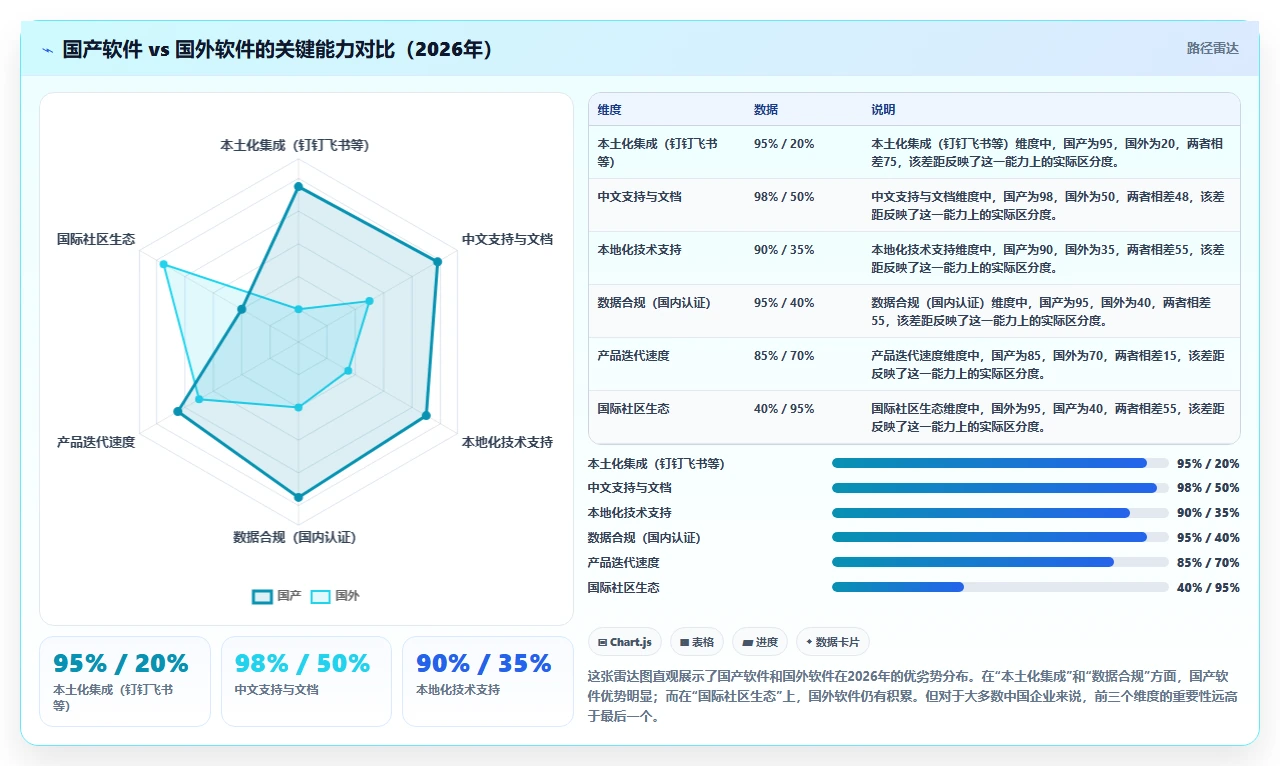Screen dimensions: 1280x766
Task: Click the summary paragraph below the chips
Action: tap(914, 696)
